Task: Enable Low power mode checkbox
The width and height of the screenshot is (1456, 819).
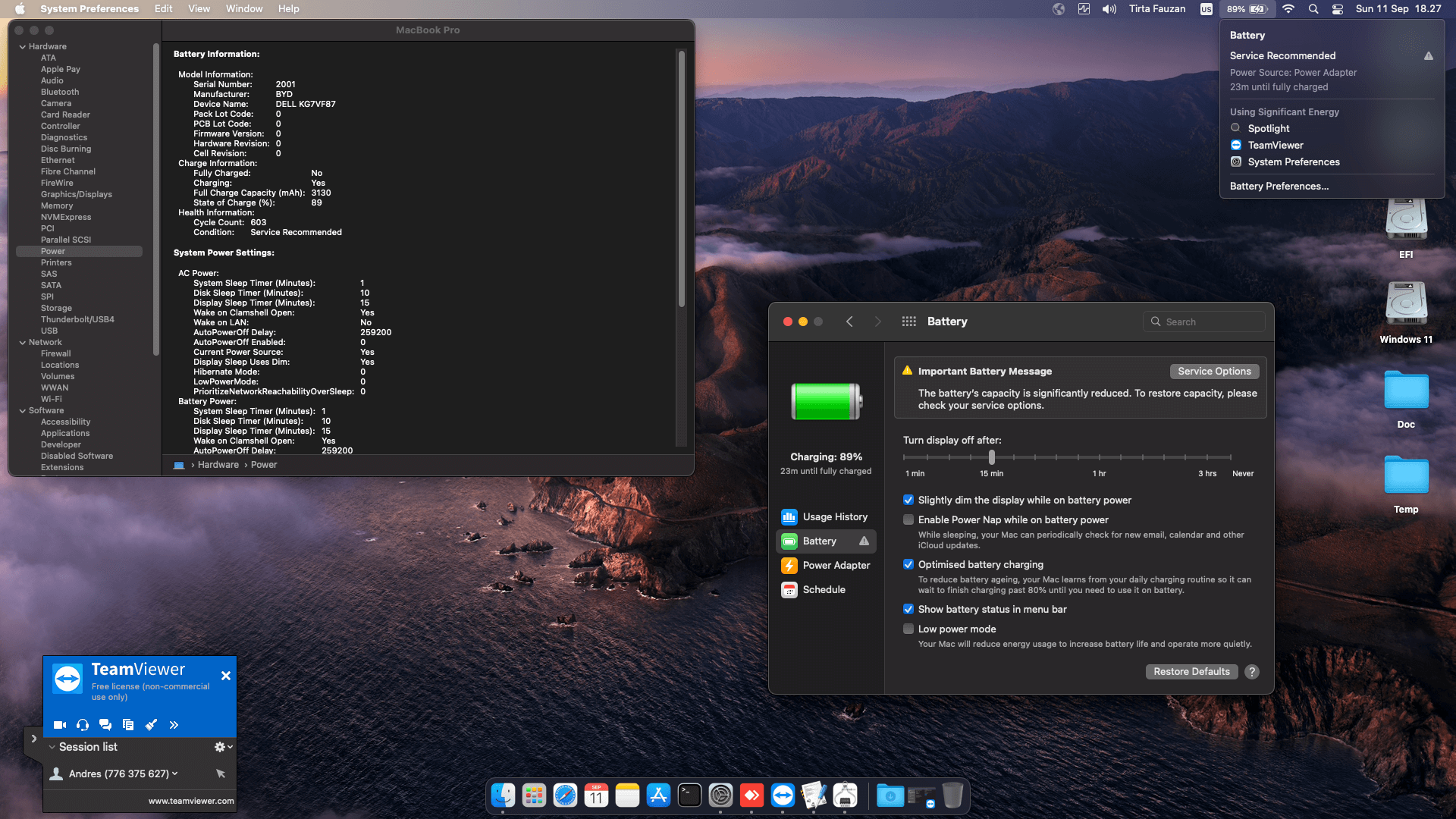Action: pos(908,629)
